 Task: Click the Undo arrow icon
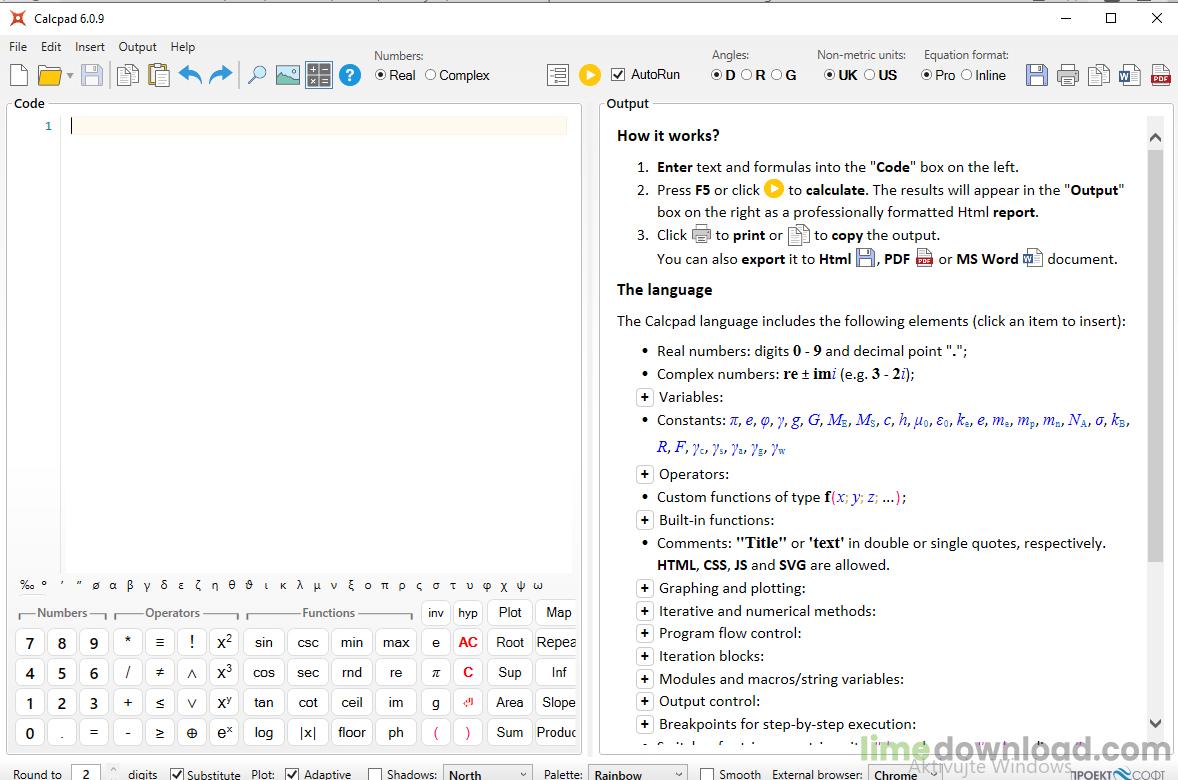[190, 75]
